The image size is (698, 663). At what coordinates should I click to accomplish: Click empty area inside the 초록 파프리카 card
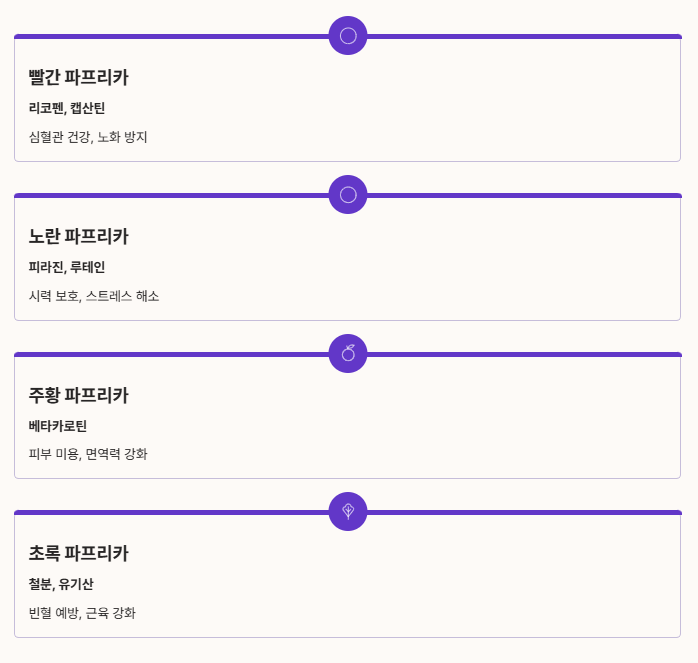click(445, 579)
